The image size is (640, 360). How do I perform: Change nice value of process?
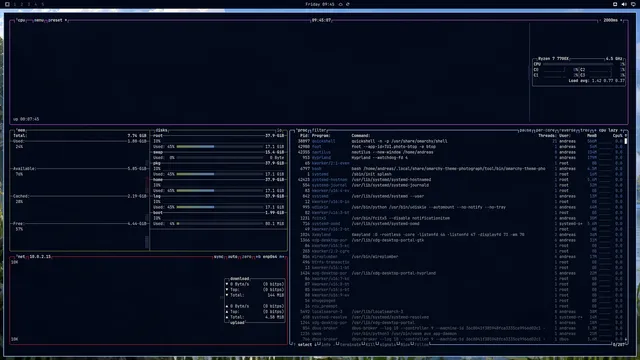coord(404,344)
